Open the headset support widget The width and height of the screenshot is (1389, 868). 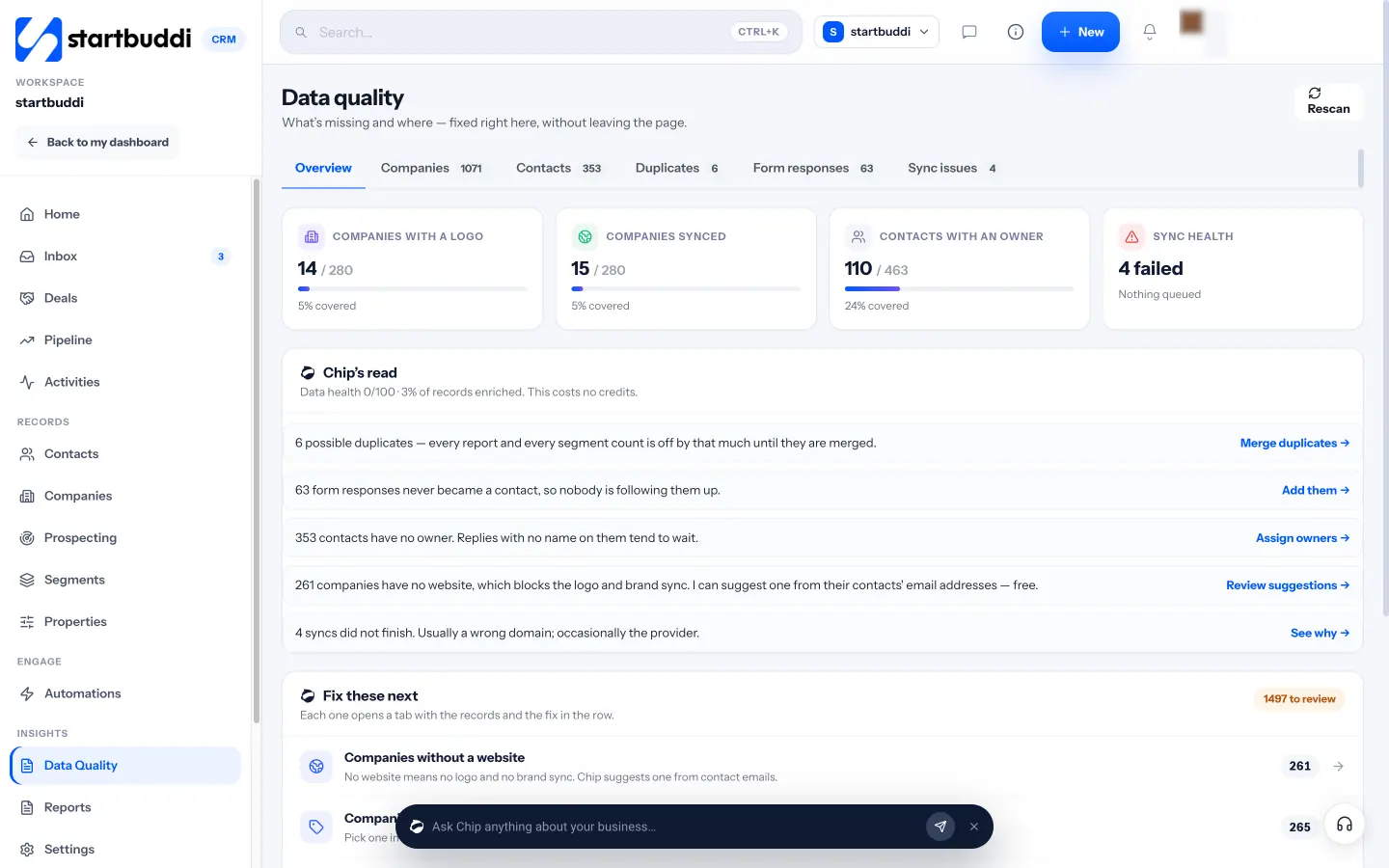1344,825
